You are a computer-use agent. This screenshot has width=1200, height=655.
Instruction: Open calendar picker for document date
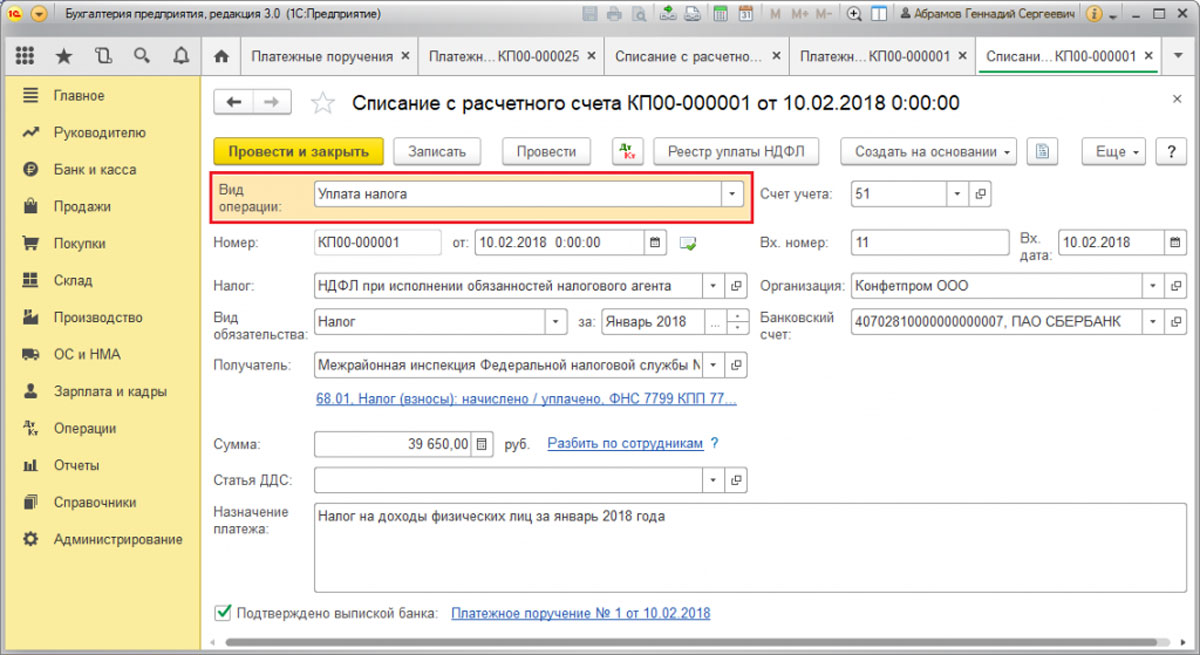[656, 242]
